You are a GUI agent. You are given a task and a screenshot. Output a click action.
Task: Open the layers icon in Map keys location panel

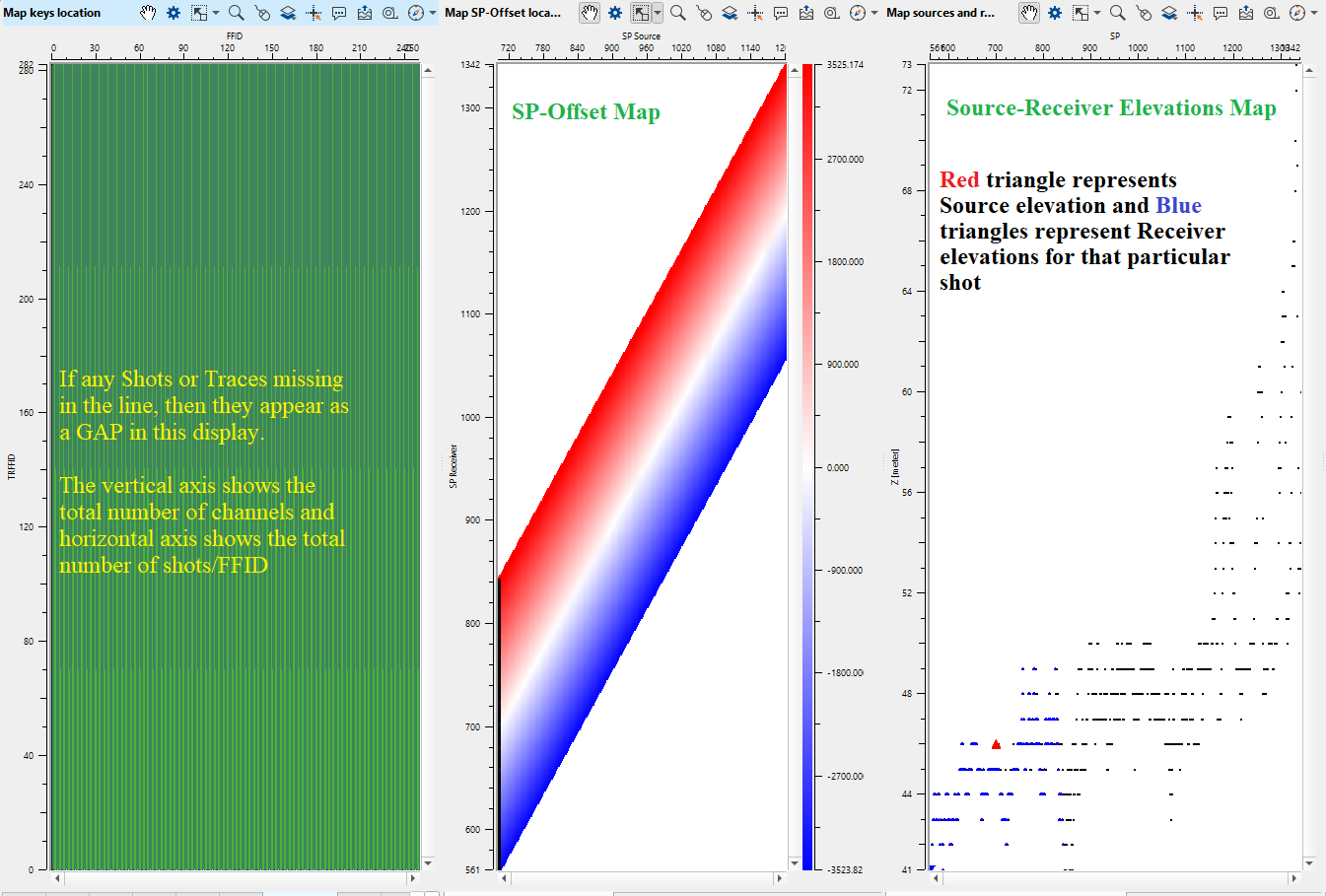click(x=288, y=13)
